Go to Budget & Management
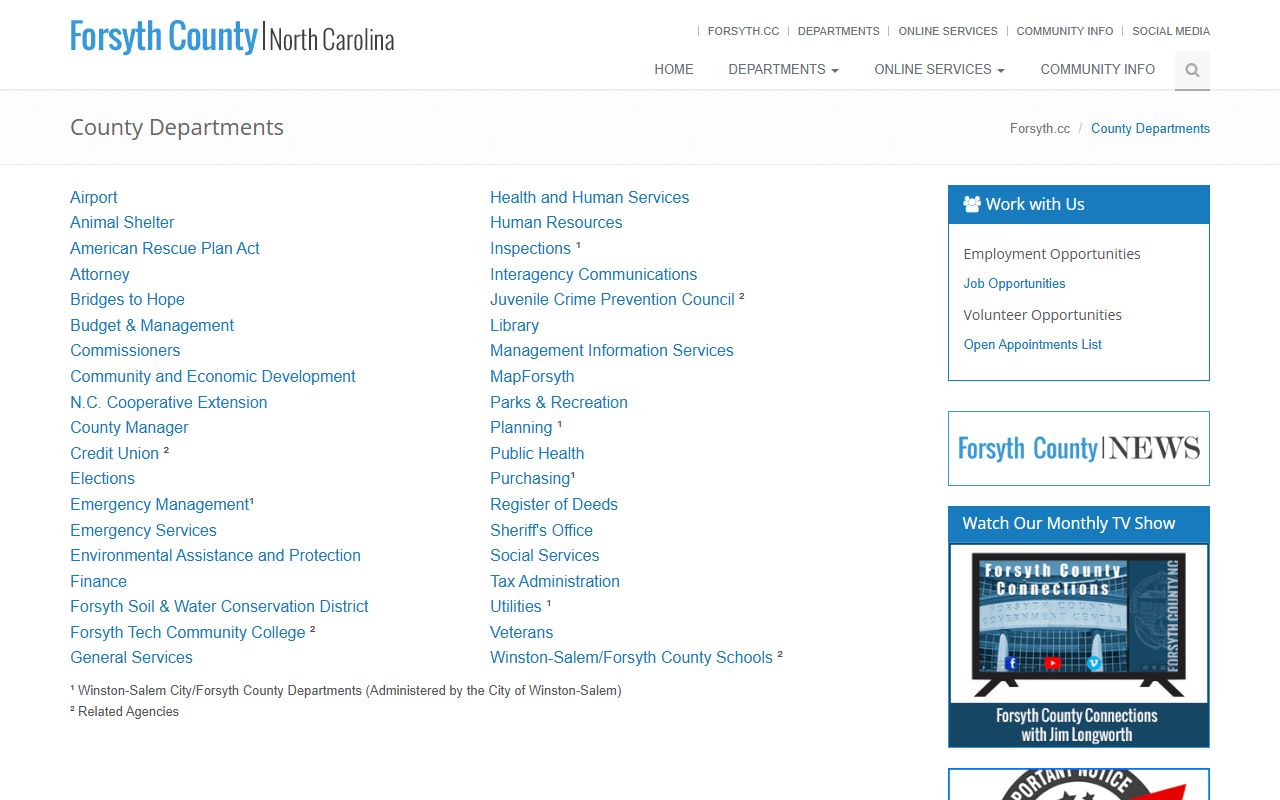 (152, 325)
